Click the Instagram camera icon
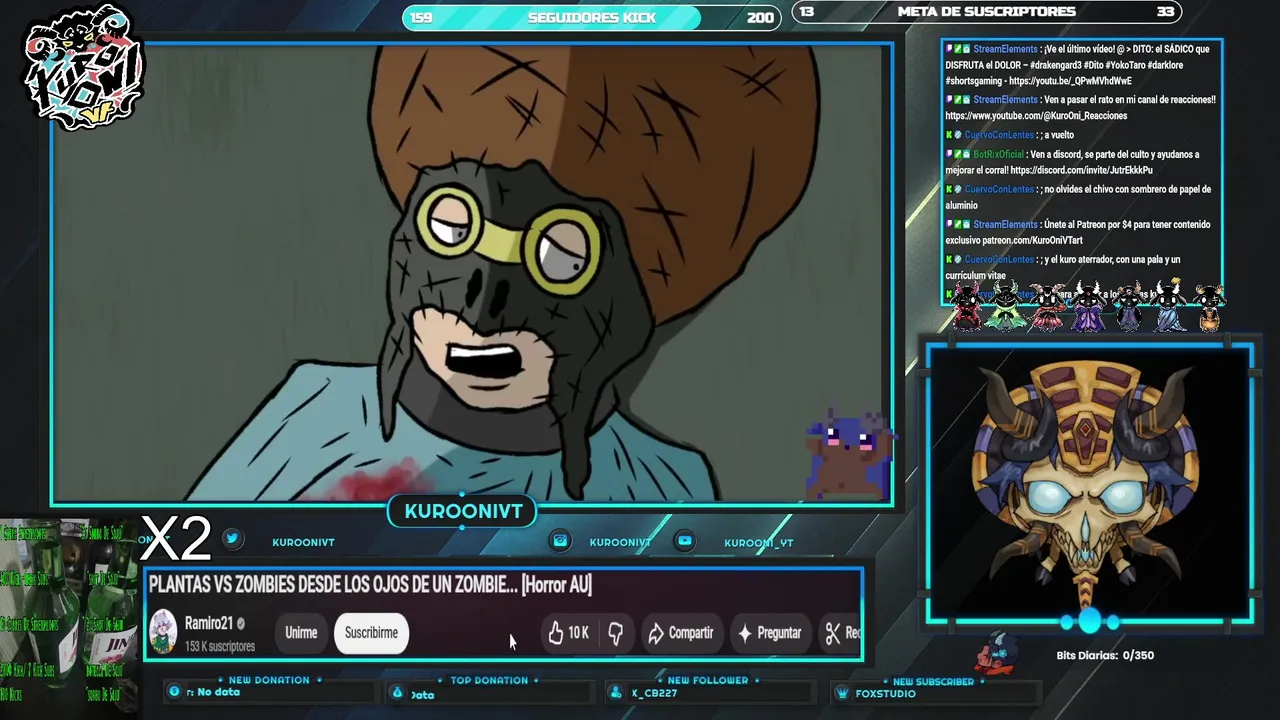1280x720 pixels. point(561,541)
